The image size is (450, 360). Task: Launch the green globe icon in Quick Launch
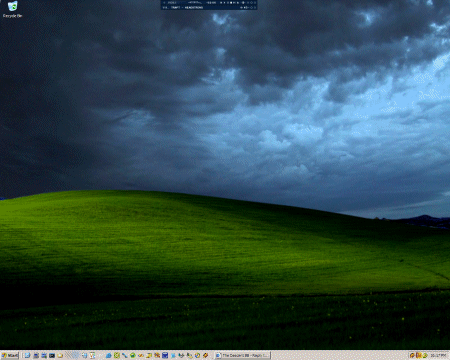[133, 356]
